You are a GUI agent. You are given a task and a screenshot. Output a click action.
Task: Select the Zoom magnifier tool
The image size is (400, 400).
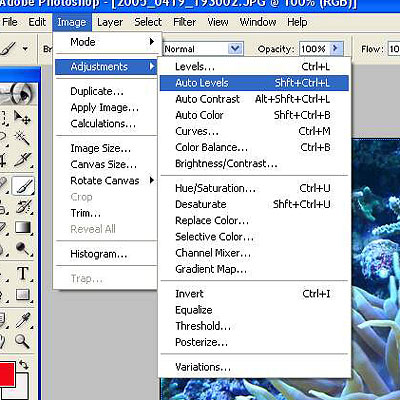point(23,341)
